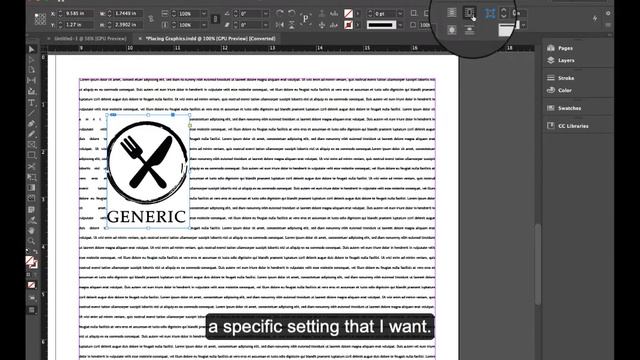Screen dimensions: 640x360
Task: Open the stroke weight dropdown
Action: point(400,13)
